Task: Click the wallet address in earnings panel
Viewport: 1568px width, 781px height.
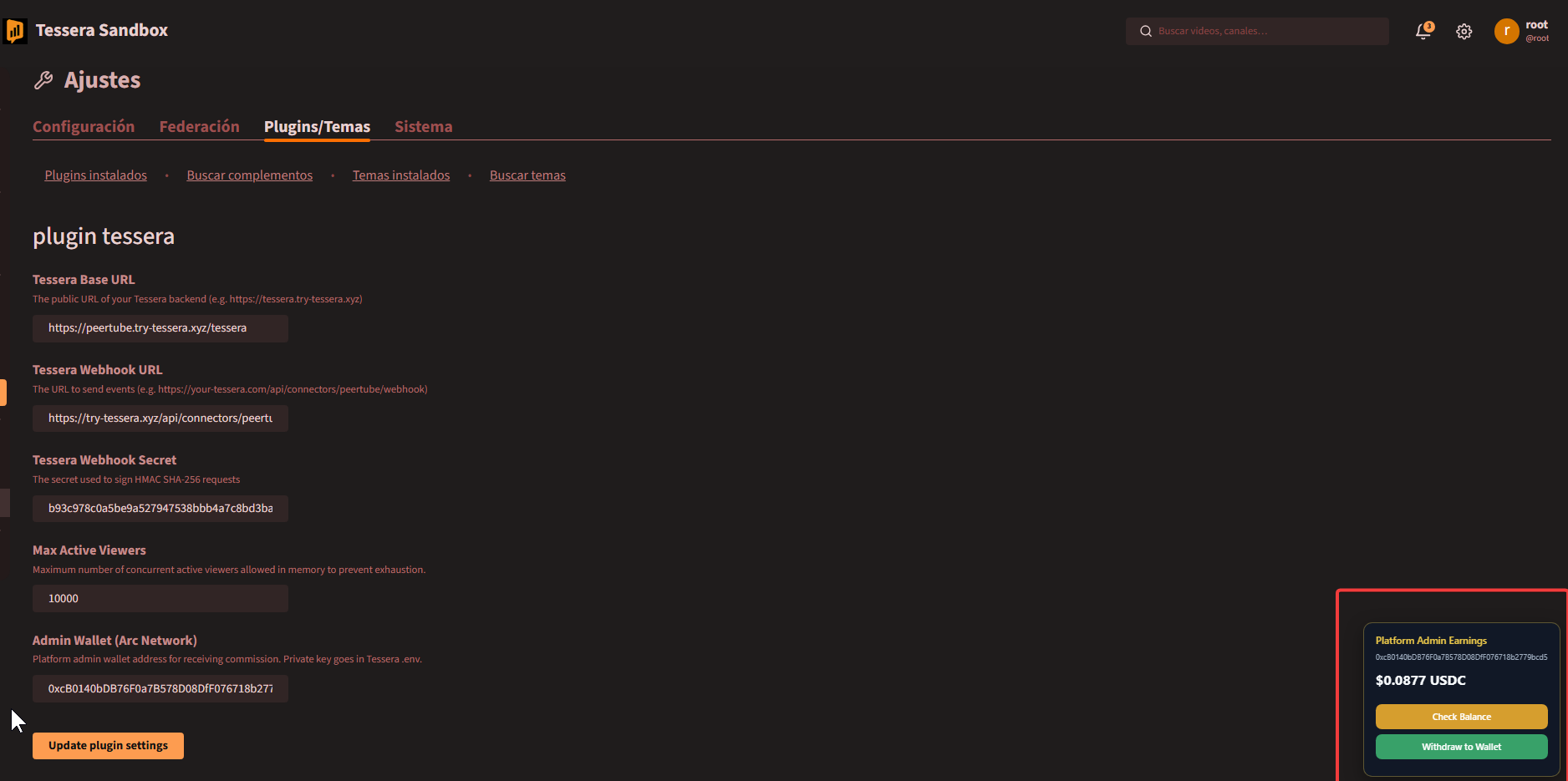Action: click(x=1461, y=657)
